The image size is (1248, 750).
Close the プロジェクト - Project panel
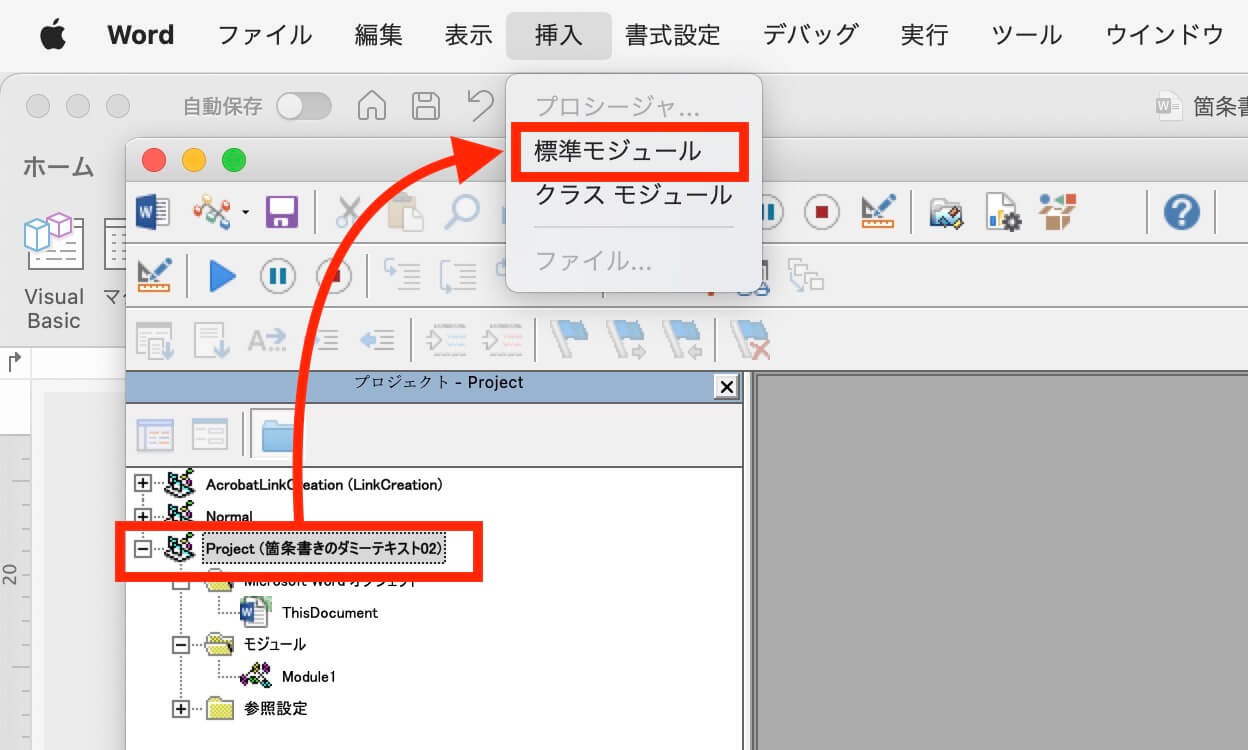coord(727,386)
